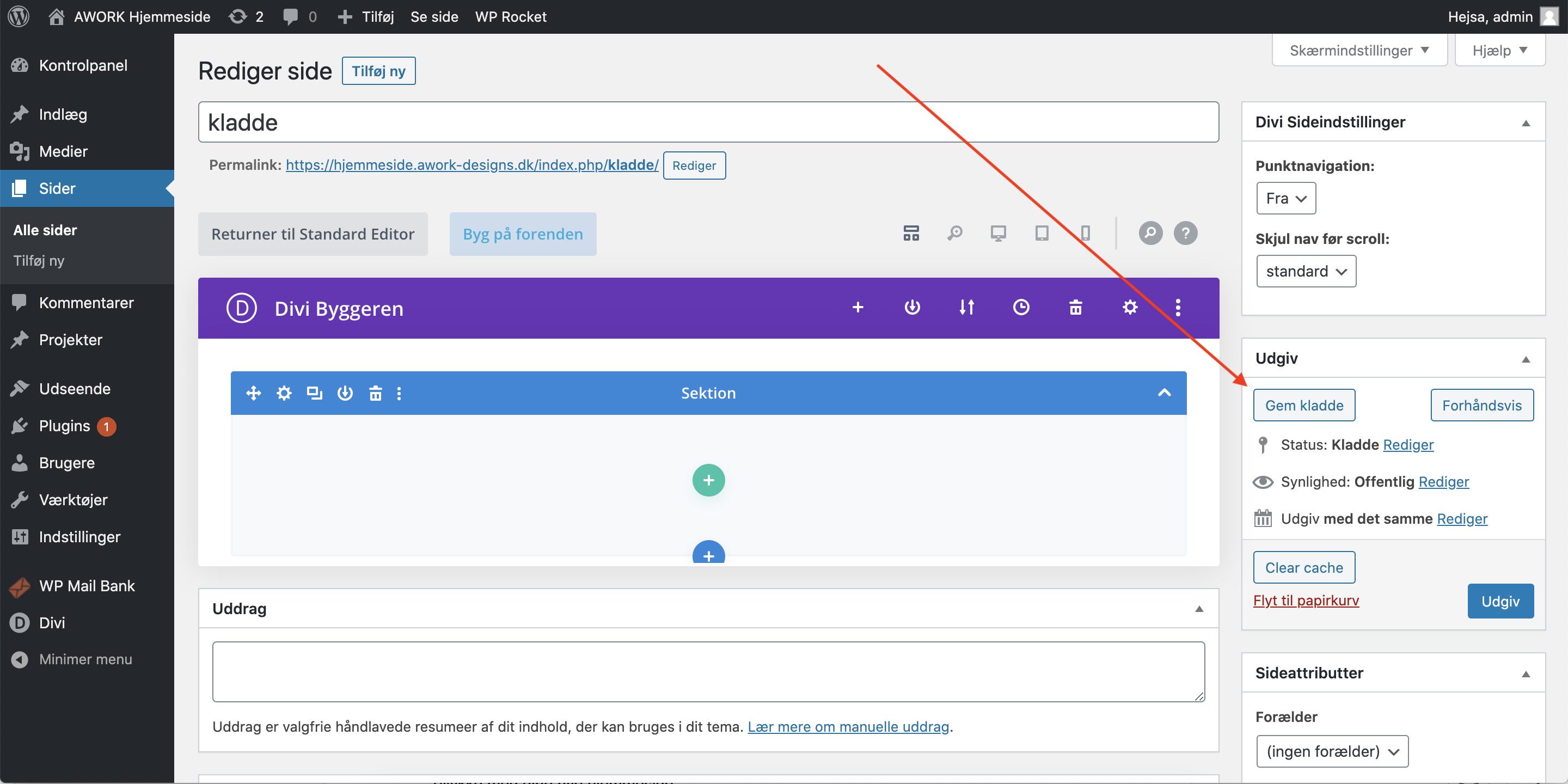This screenshot has height=784, width=1568.
Task: Duplicate the Sektion with the clone icon
Action: click(x=314, y=393)
